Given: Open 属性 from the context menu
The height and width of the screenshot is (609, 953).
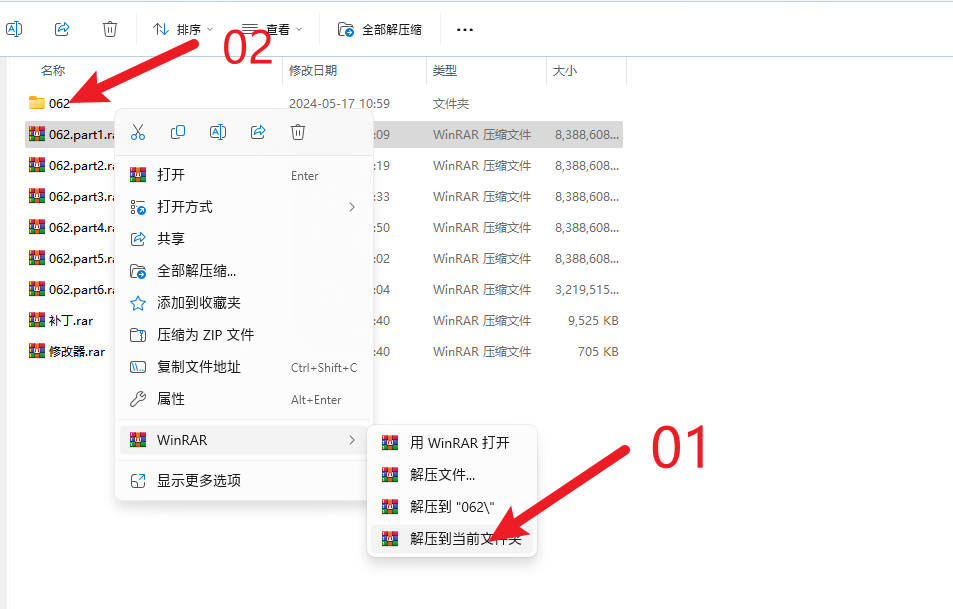Looking at the screenshot, I should (x=244, y=399).
